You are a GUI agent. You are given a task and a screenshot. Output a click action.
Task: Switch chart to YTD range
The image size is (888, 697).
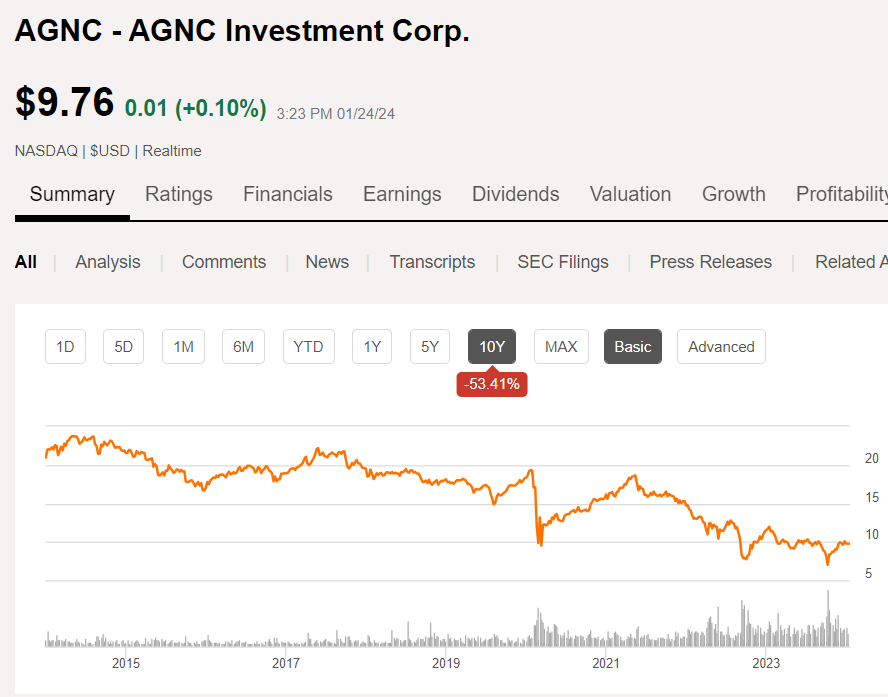coord(308,347)
